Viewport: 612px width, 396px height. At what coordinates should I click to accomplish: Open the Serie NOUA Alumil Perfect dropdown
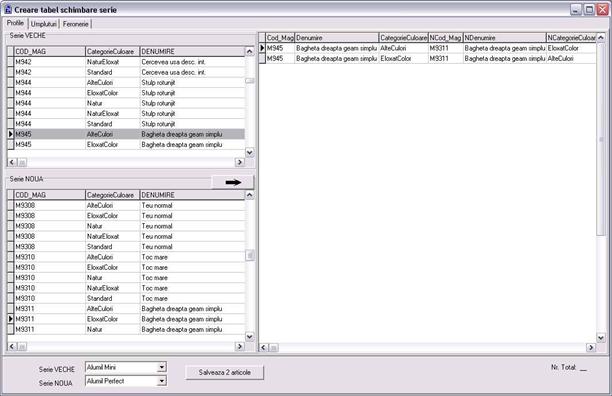click(x=162, y=381)
